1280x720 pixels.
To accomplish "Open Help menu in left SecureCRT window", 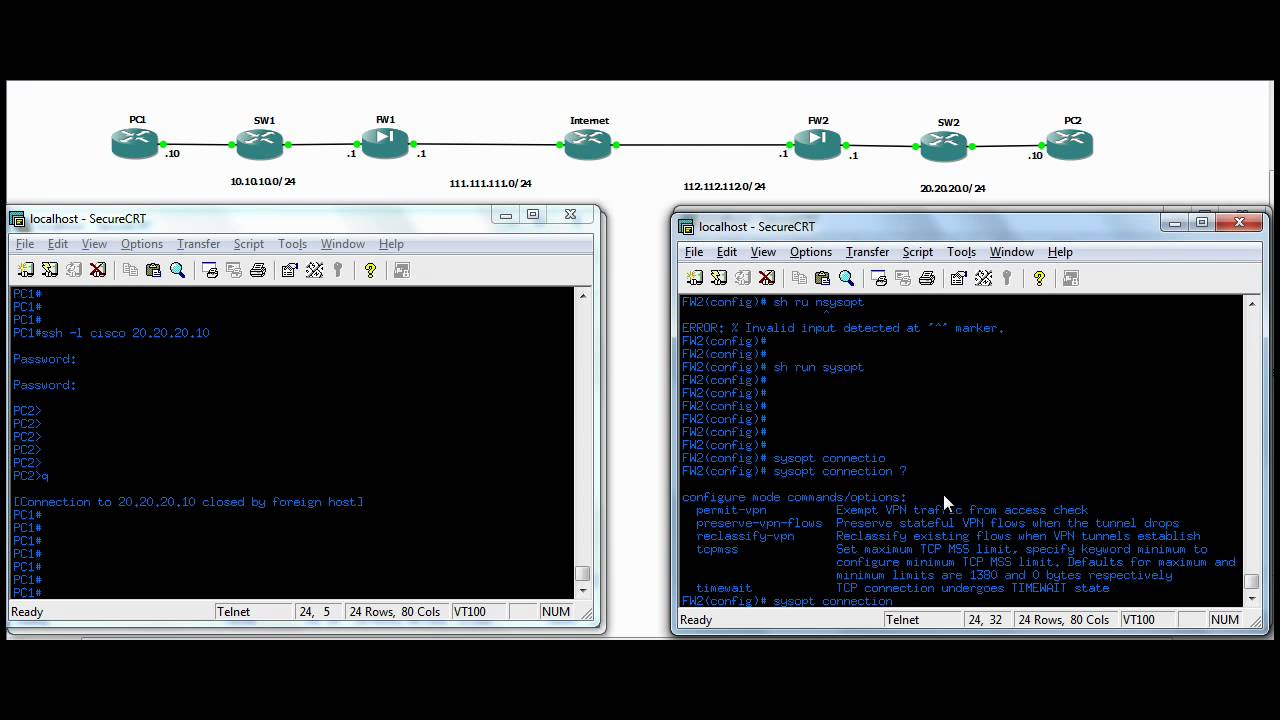I will click(391, 244).
